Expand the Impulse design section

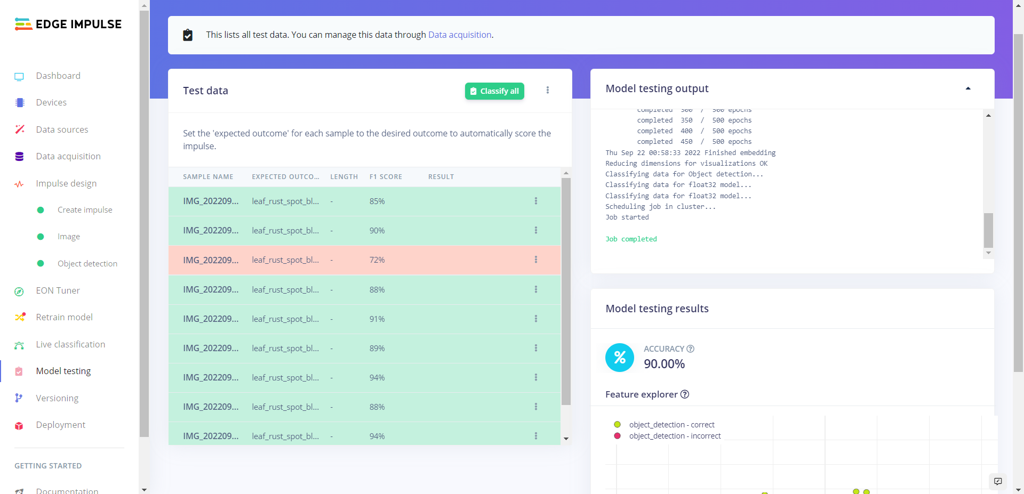[66, 184]
